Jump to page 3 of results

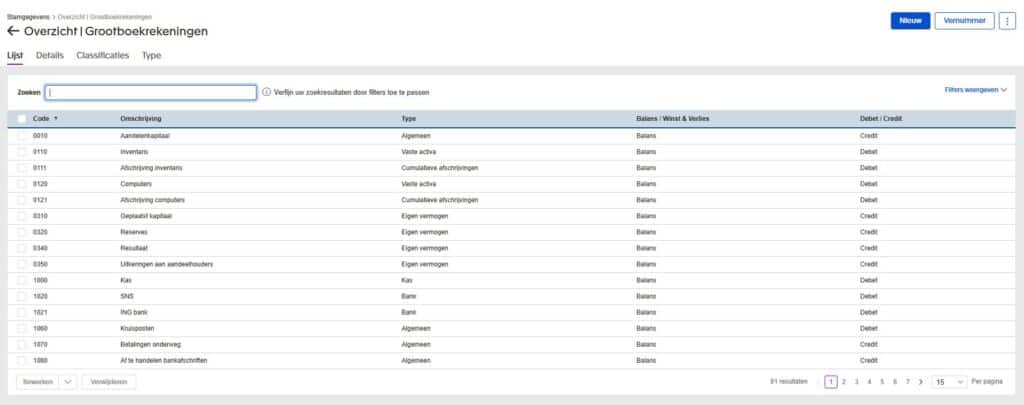856,382
